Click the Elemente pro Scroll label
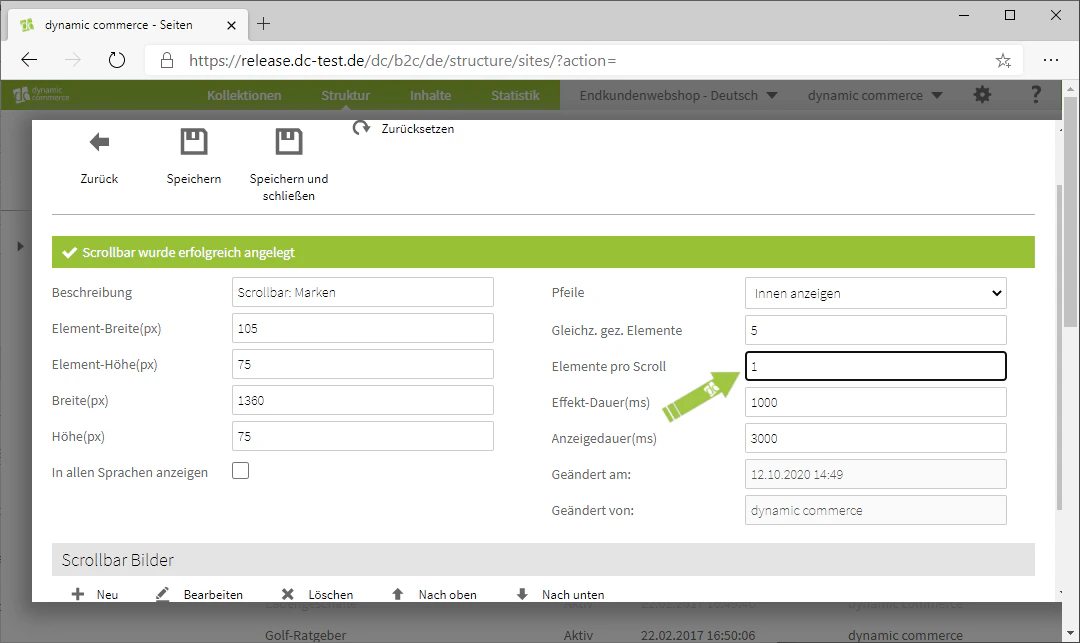Image resolution: width=1080 pixels, height=643 pixels. tap(609, 367)
